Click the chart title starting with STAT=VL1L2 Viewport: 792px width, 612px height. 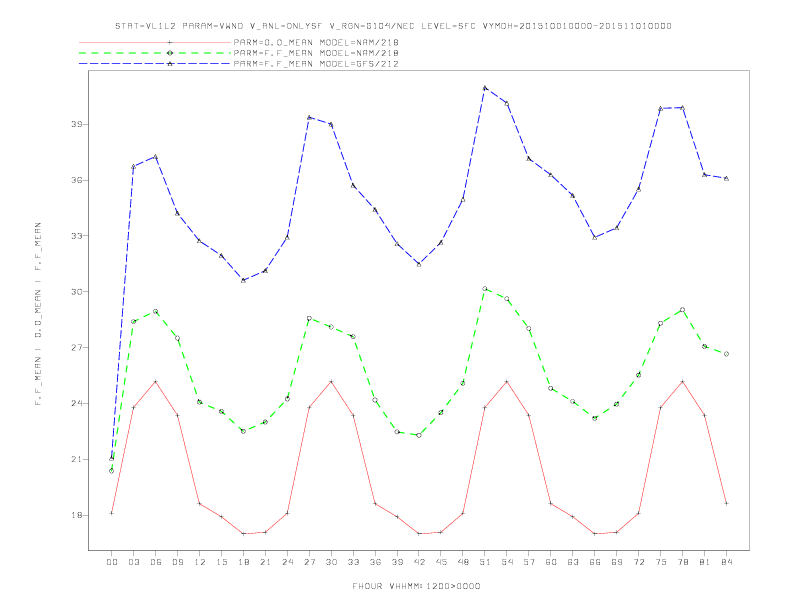click(x=393, y=26)
